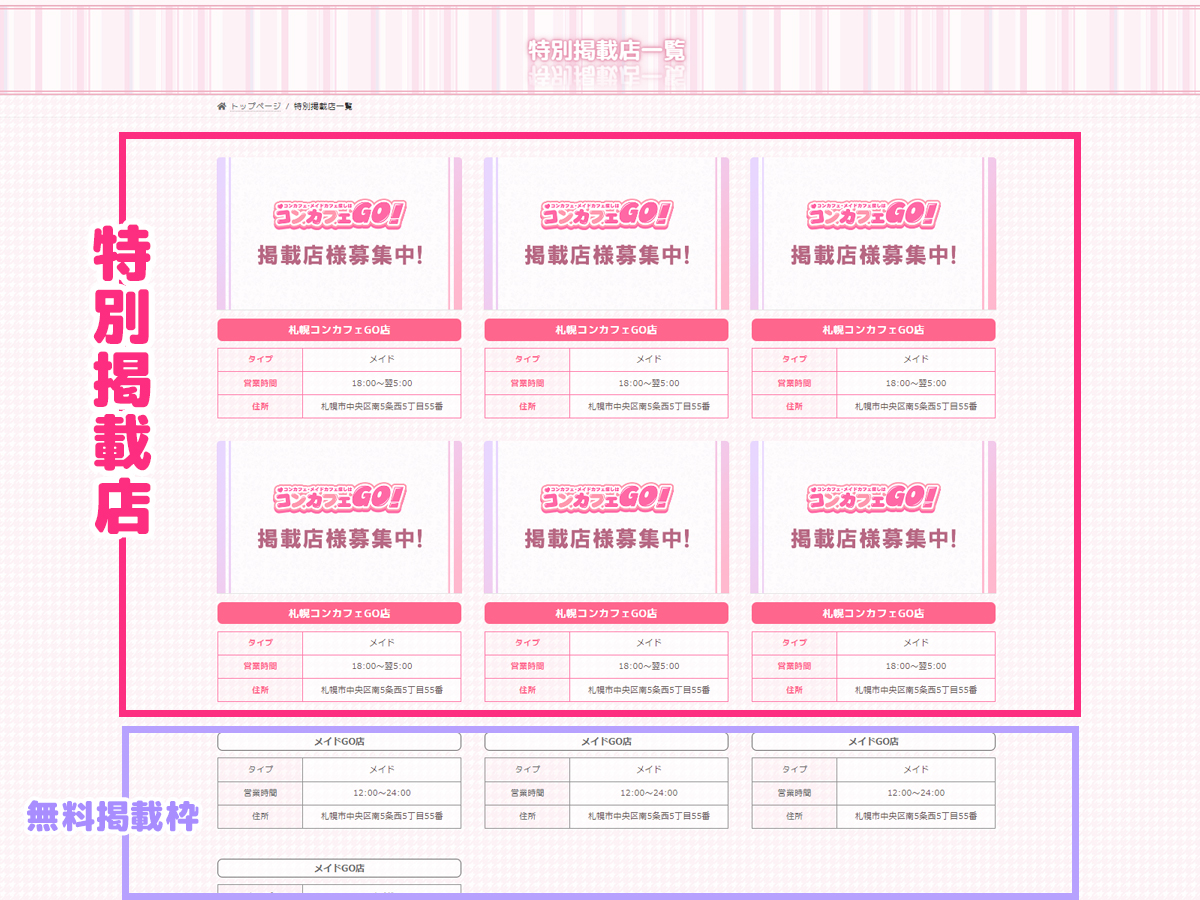Click the home icon in the breadcrumb
This screenshot has height=900, width=1200.
coord(222,106)
